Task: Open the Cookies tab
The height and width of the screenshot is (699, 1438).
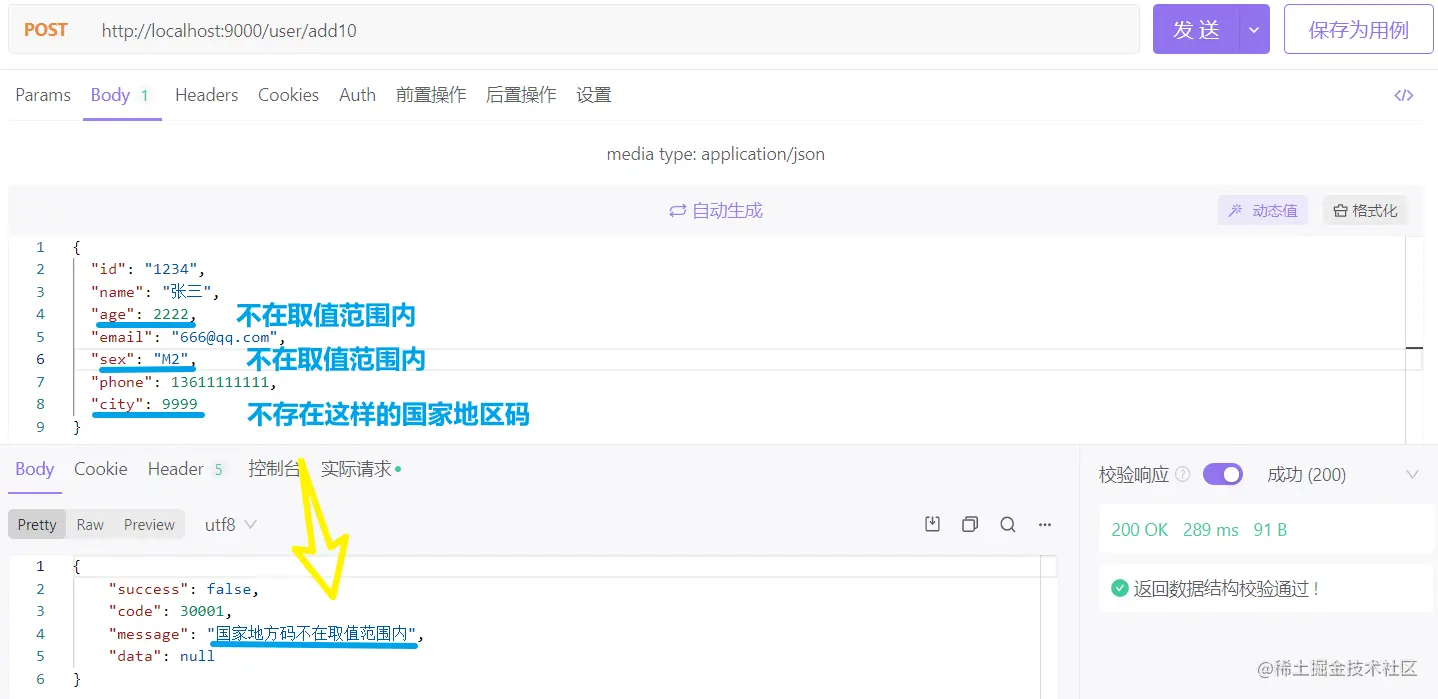Action: 288,95
